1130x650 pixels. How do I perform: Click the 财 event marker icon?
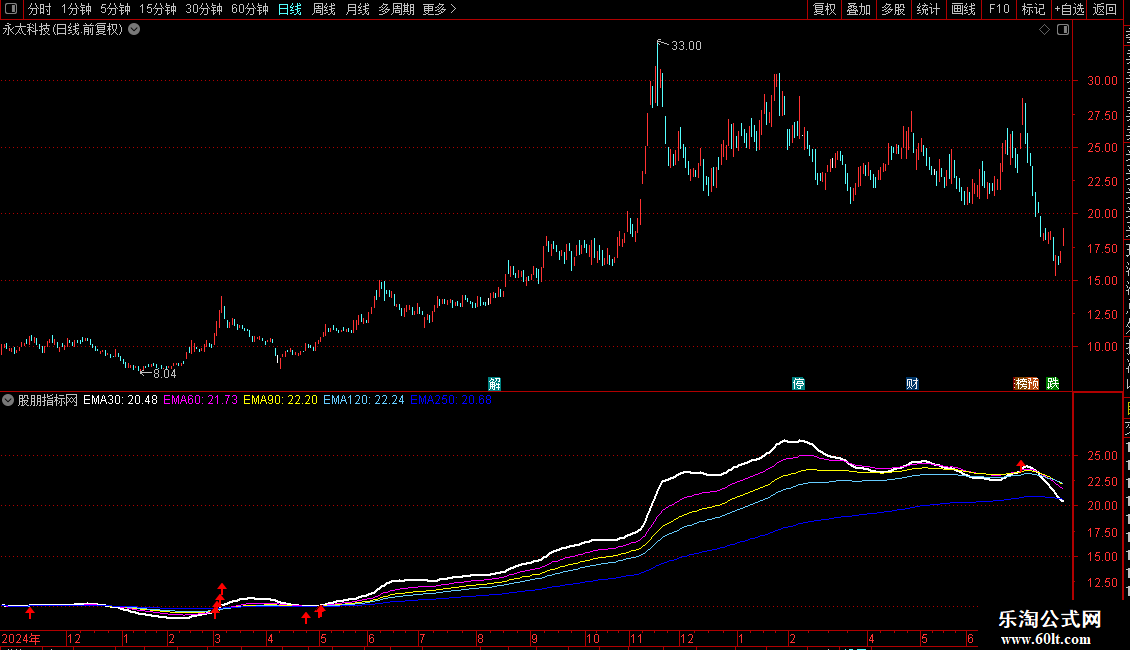[x=912, y=383]
